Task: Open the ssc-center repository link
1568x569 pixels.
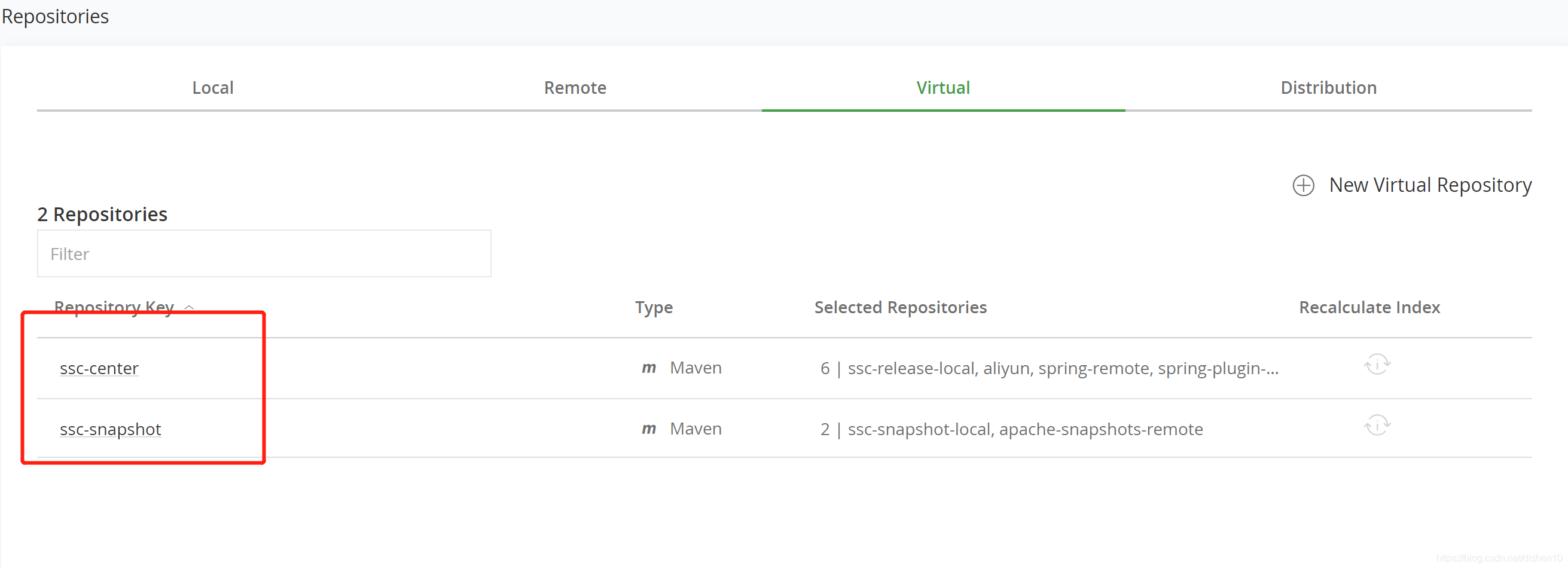Action: (99, 369)
